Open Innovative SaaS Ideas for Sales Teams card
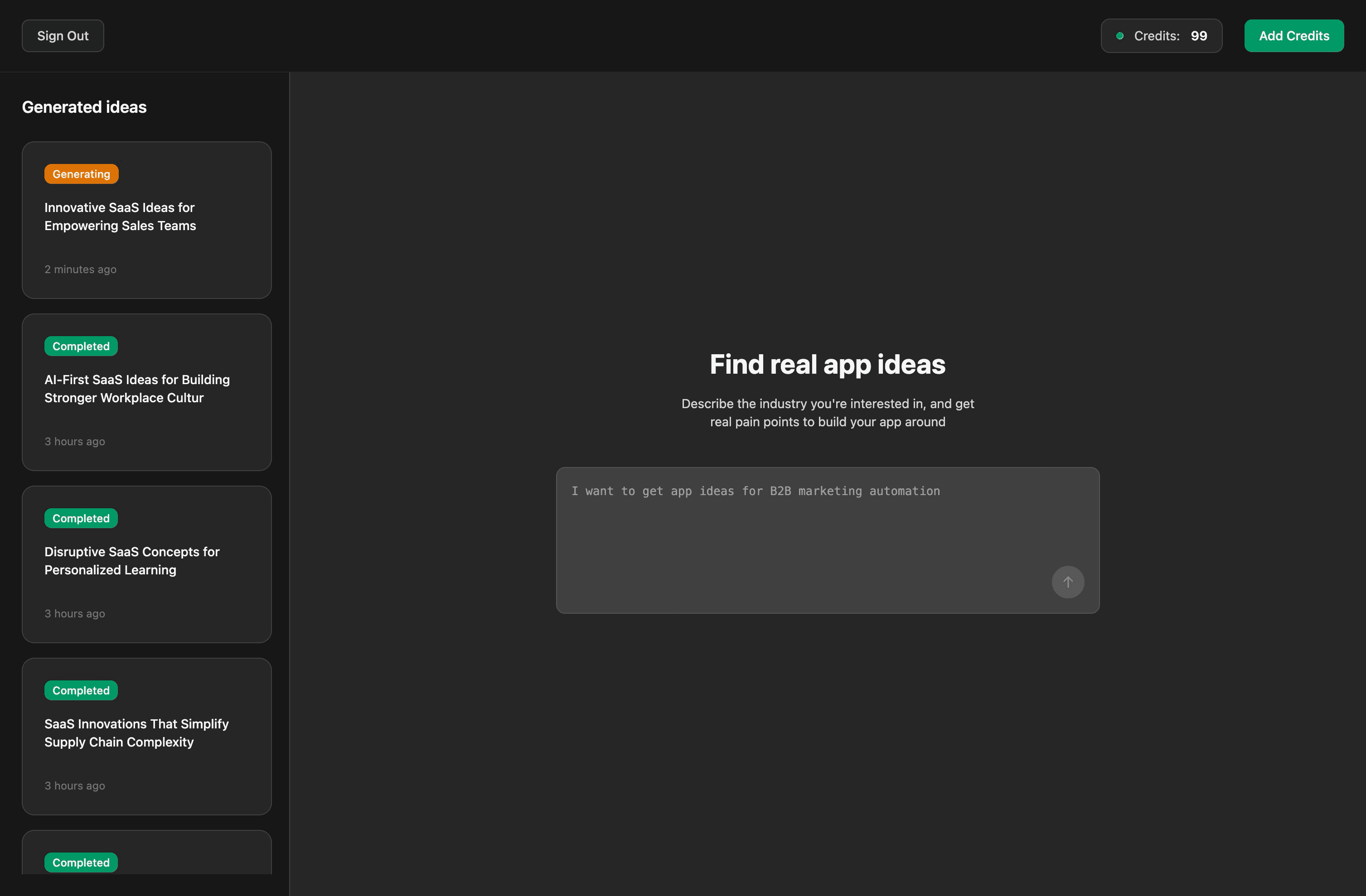 coord(146,220)
